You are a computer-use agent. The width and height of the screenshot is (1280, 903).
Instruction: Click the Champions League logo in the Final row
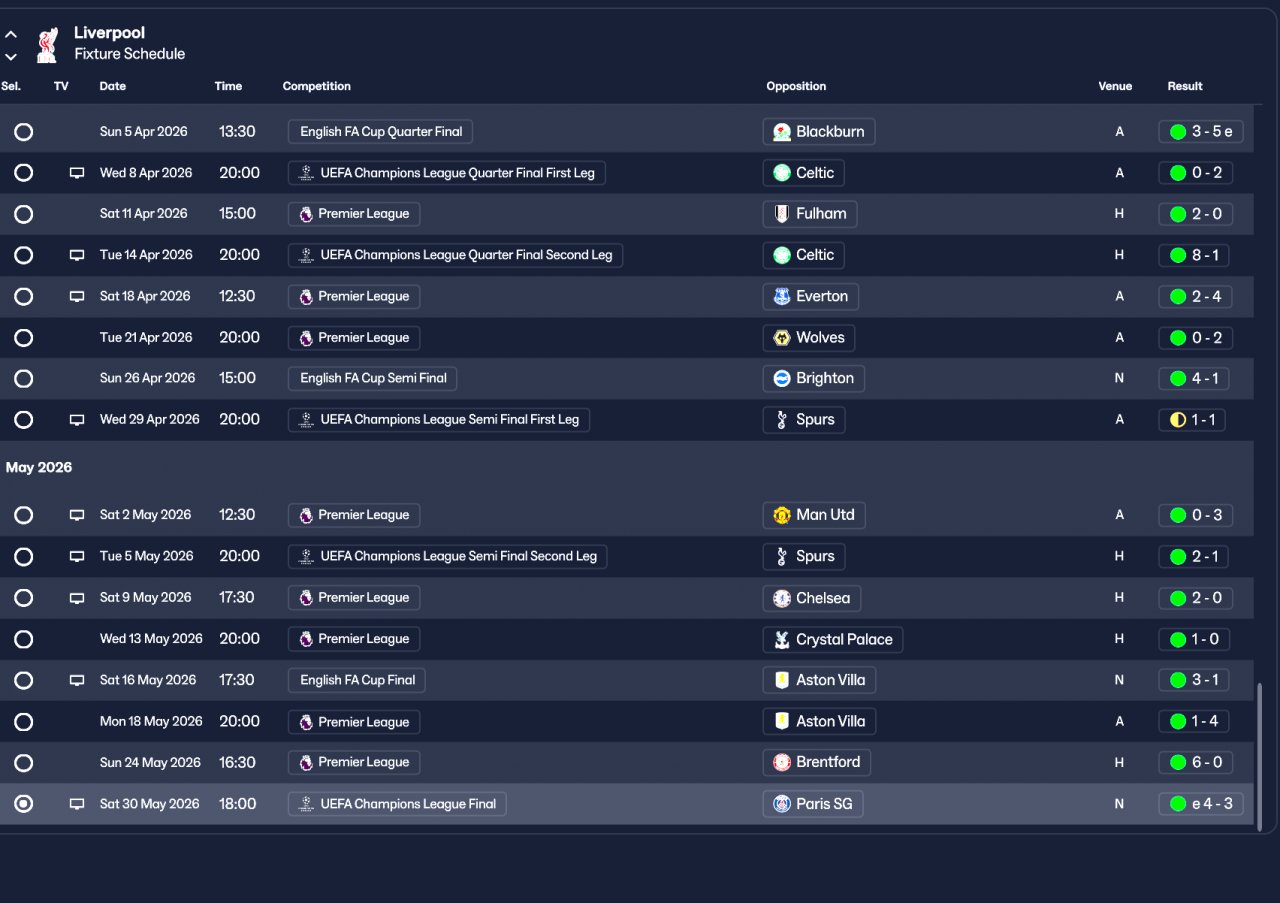point(306,804)
